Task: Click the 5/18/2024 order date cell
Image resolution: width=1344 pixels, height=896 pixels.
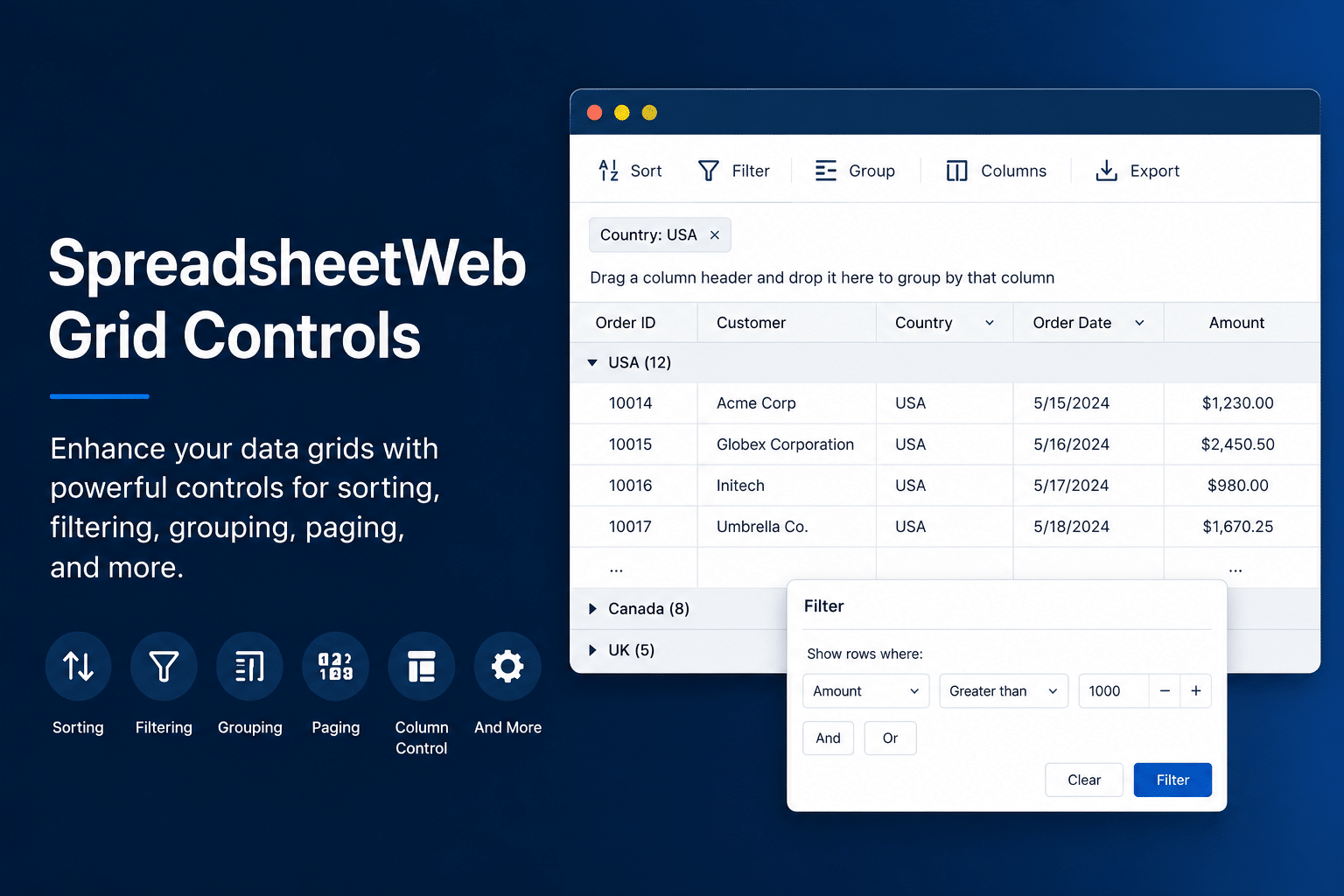Action: coord(1088,527)
